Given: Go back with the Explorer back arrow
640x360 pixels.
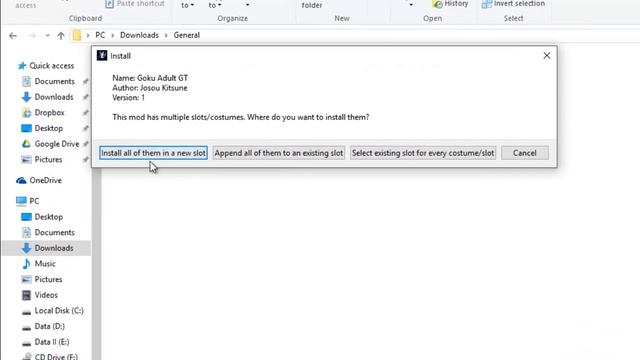Looking at the screenshot, I should click(x=13, y=36).
